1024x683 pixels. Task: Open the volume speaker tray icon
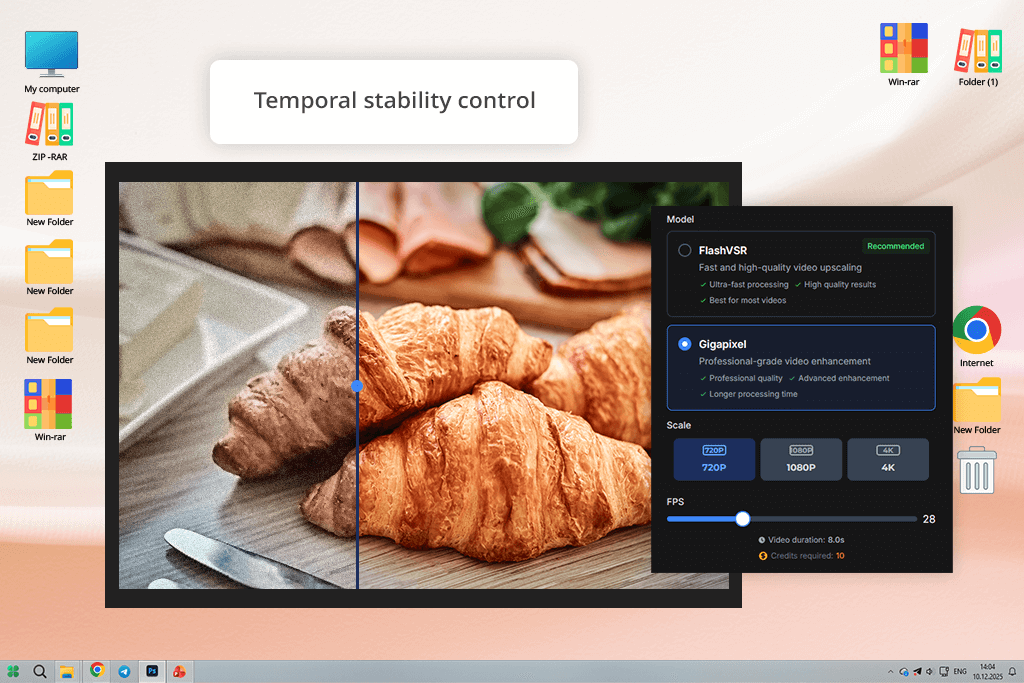929,671
